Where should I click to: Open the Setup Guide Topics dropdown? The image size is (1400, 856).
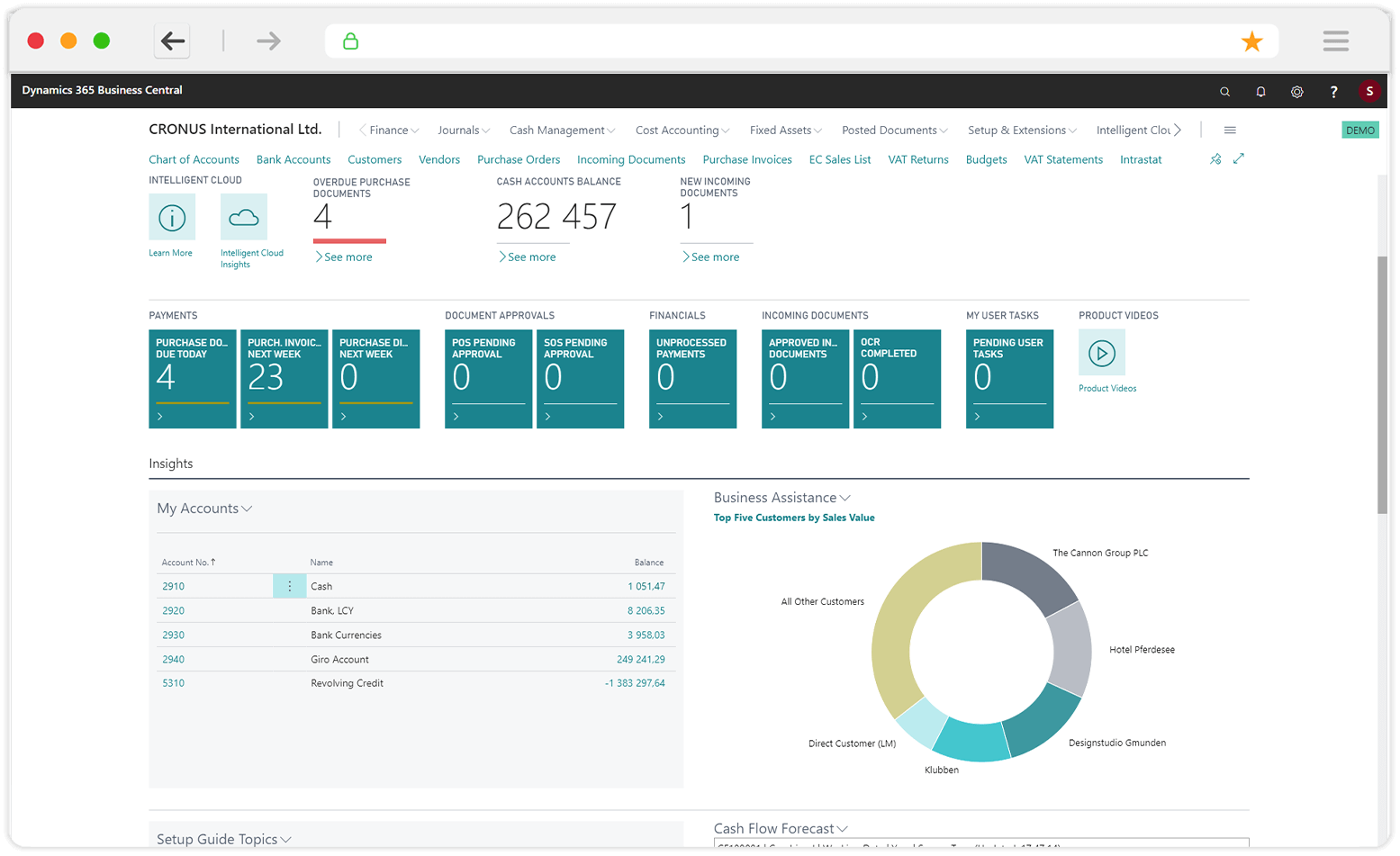(224, 839)
